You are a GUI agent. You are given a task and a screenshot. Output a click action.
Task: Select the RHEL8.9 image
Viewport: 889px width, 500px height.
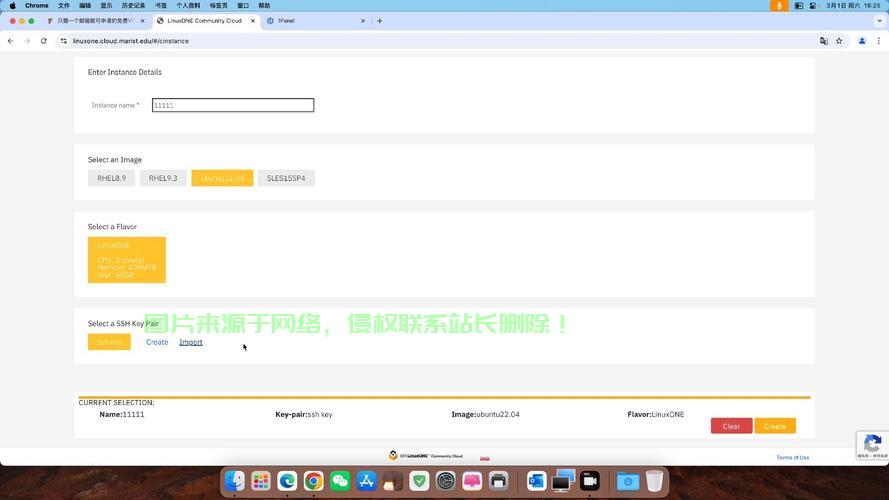(x=111, y=178)
